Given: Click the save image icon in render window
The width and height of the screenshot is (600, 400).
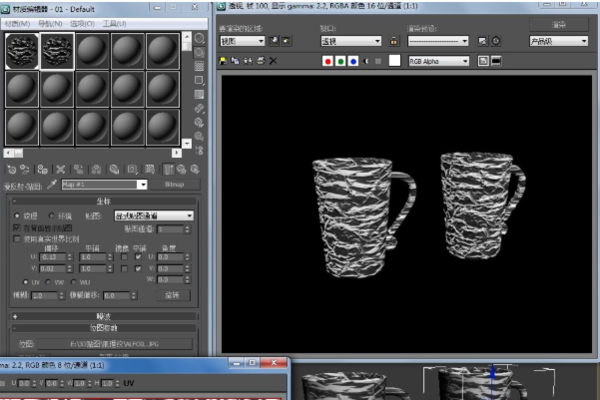Looking at the screenshot, I should point(224,61).
